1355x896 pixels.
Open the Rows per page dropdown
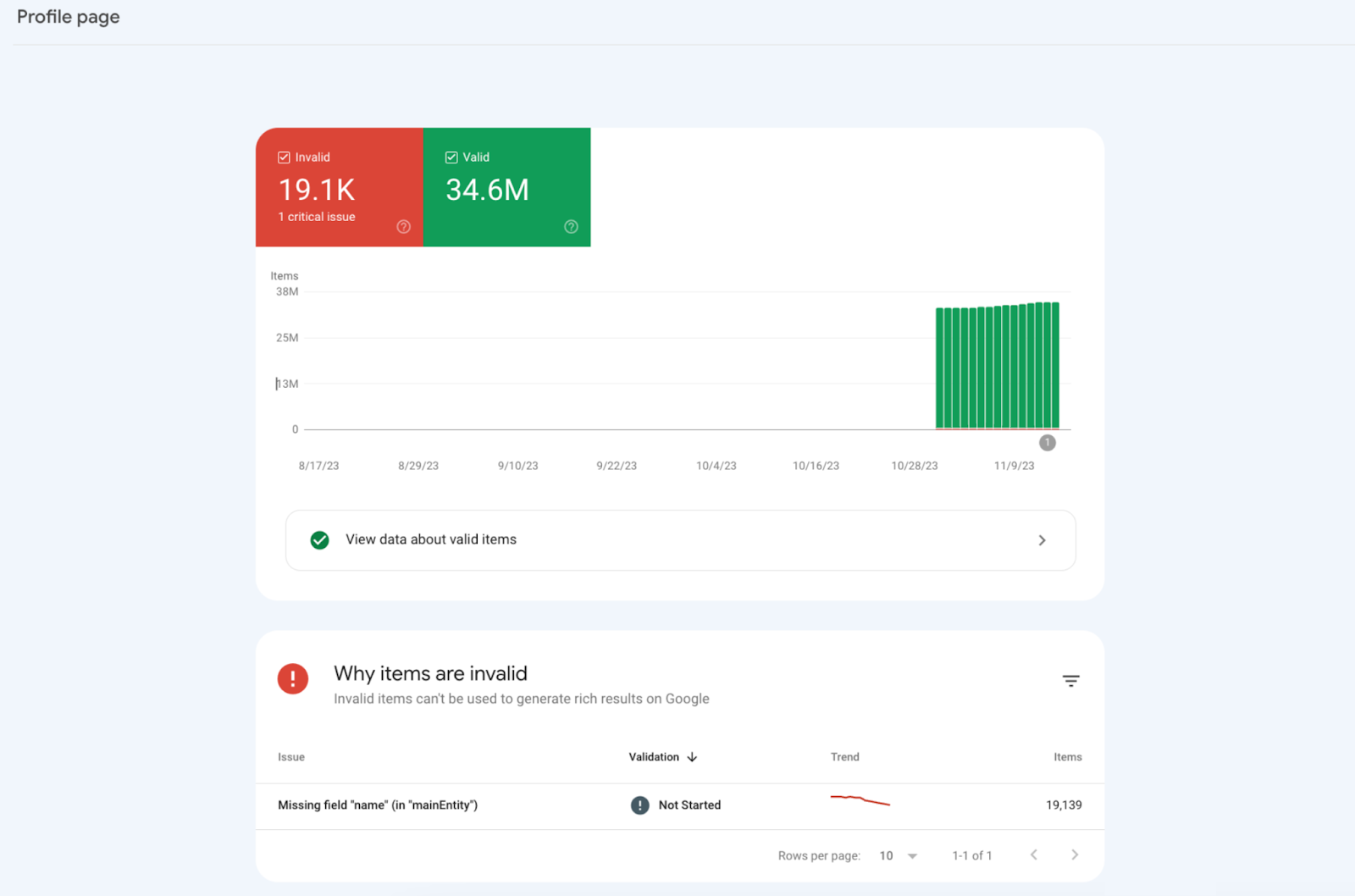tap(896, 855)
